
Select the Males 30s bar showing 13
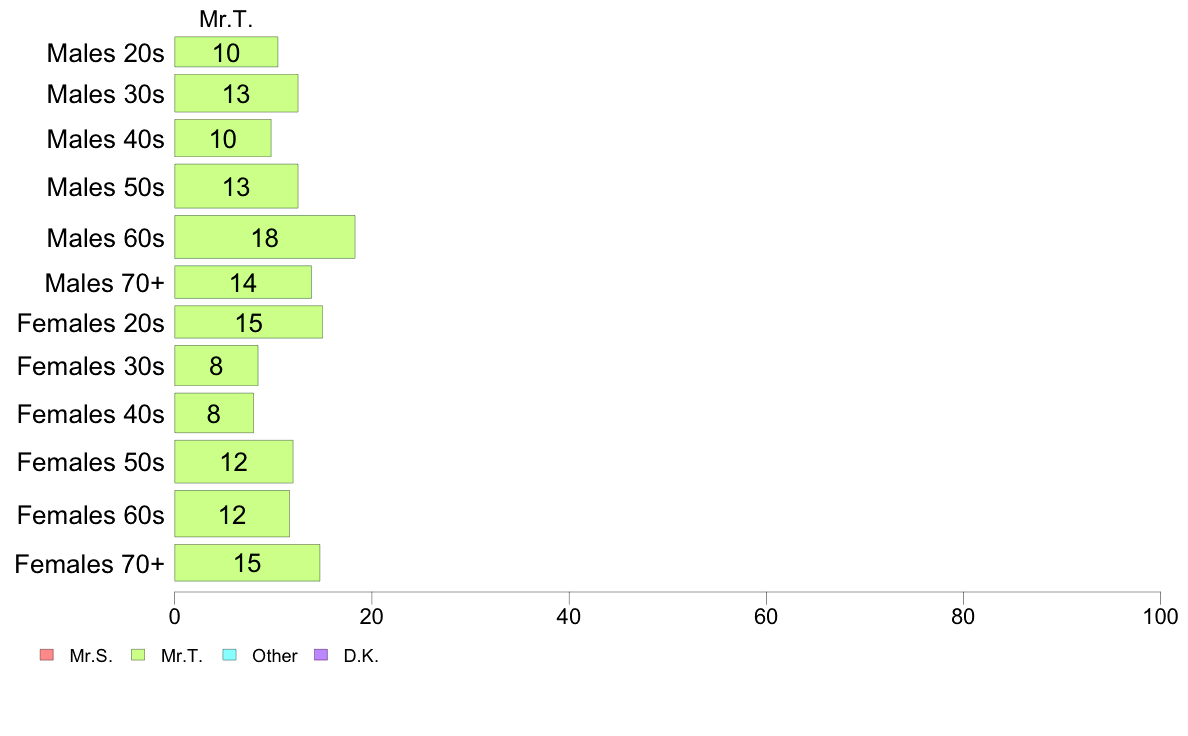click(236, 93)
